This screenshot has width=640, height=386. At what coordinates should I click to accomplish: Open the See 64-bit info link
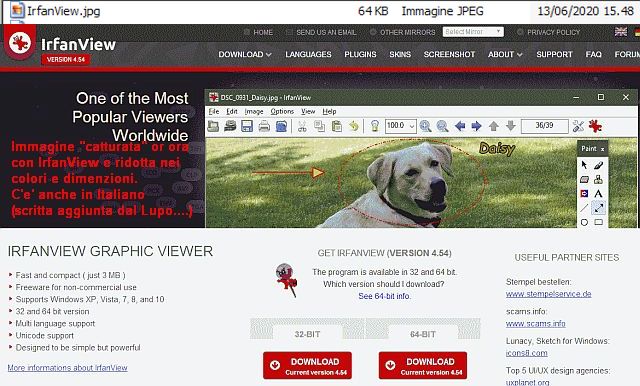(x=384, y=296)
